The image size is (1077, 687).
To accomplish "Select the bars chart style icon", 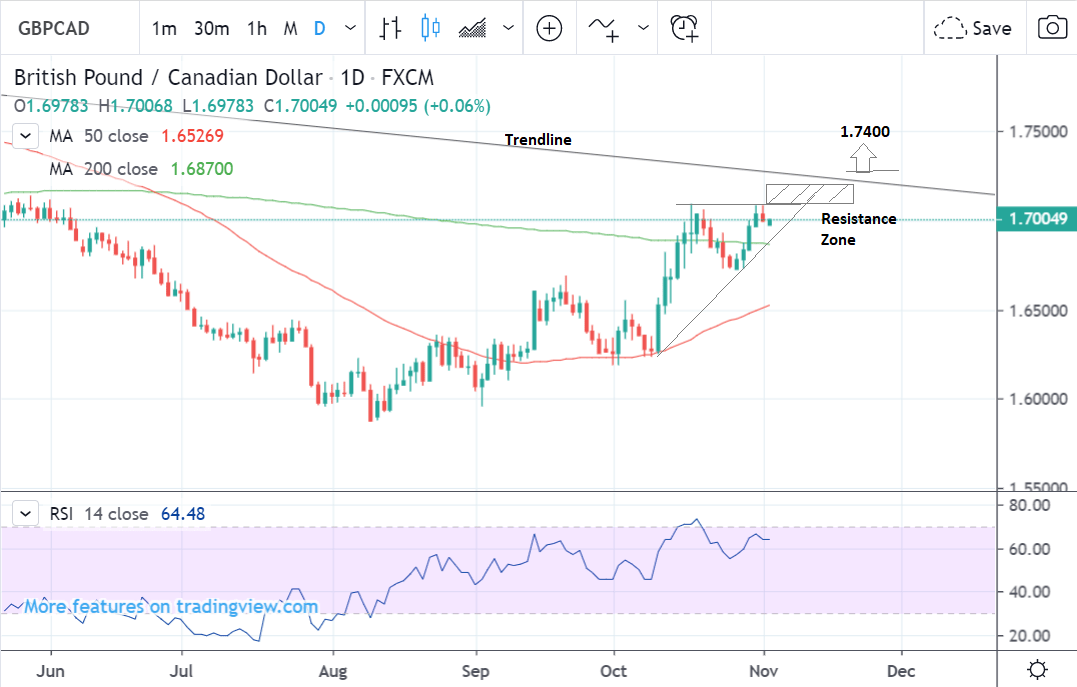I will tap(390, 28).
